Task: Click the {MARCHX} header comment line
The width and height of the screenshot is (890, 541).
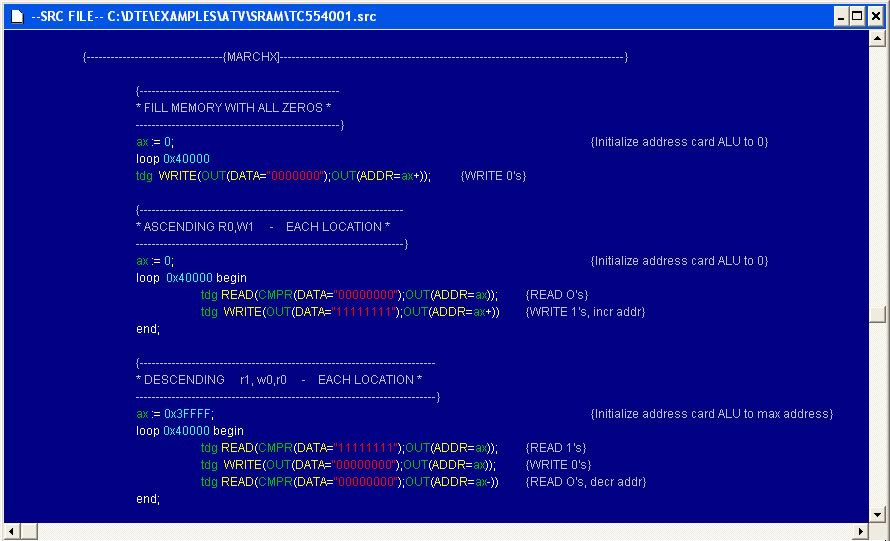Action: click(x=355, y=57)
